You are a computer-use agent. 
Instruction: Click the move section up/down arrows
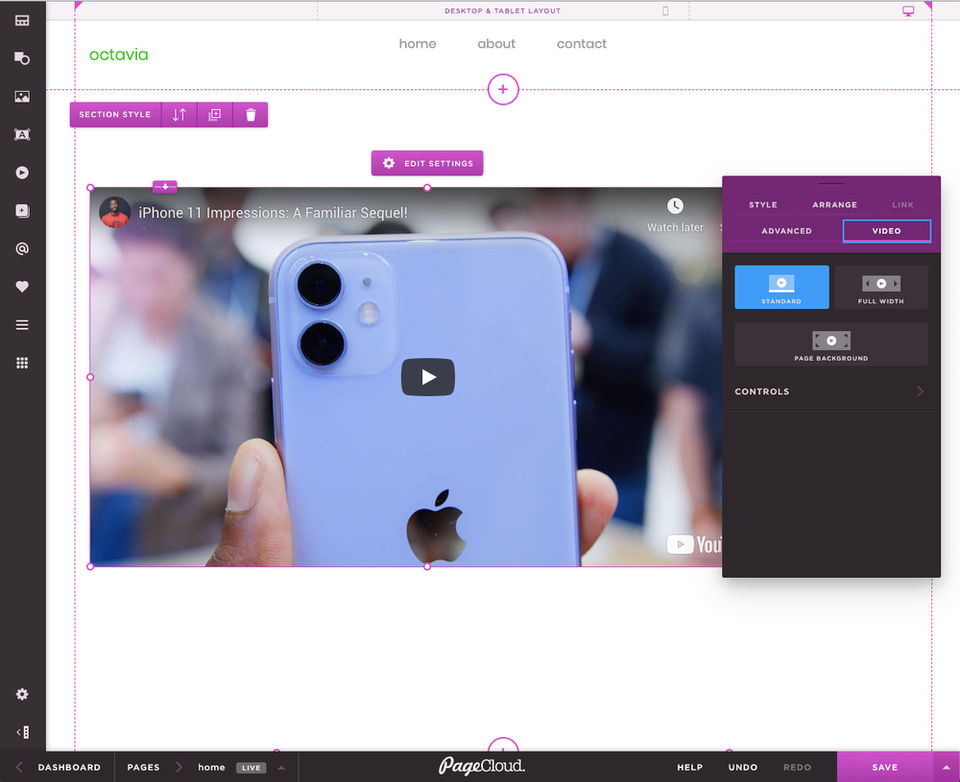point(179,115)
